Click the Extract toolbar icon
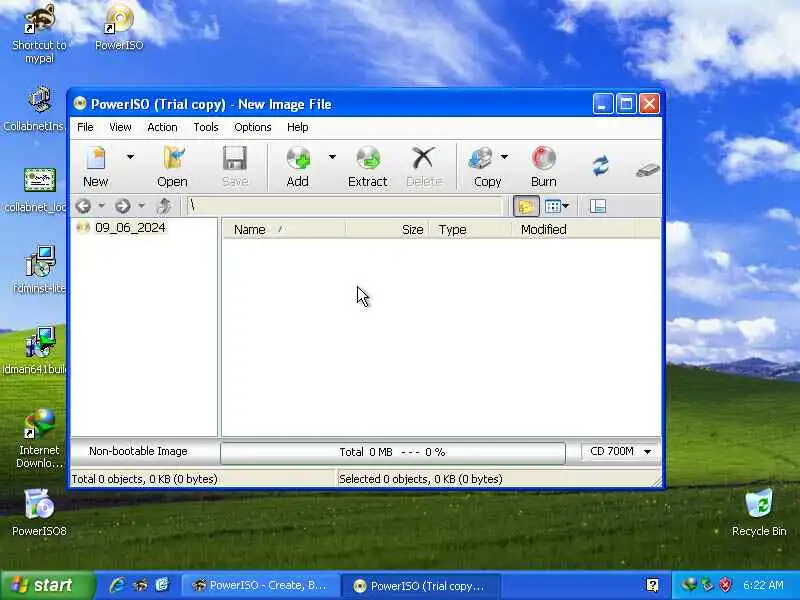Image resolution: width=800 pixels, height=600 pixels. 367,166
